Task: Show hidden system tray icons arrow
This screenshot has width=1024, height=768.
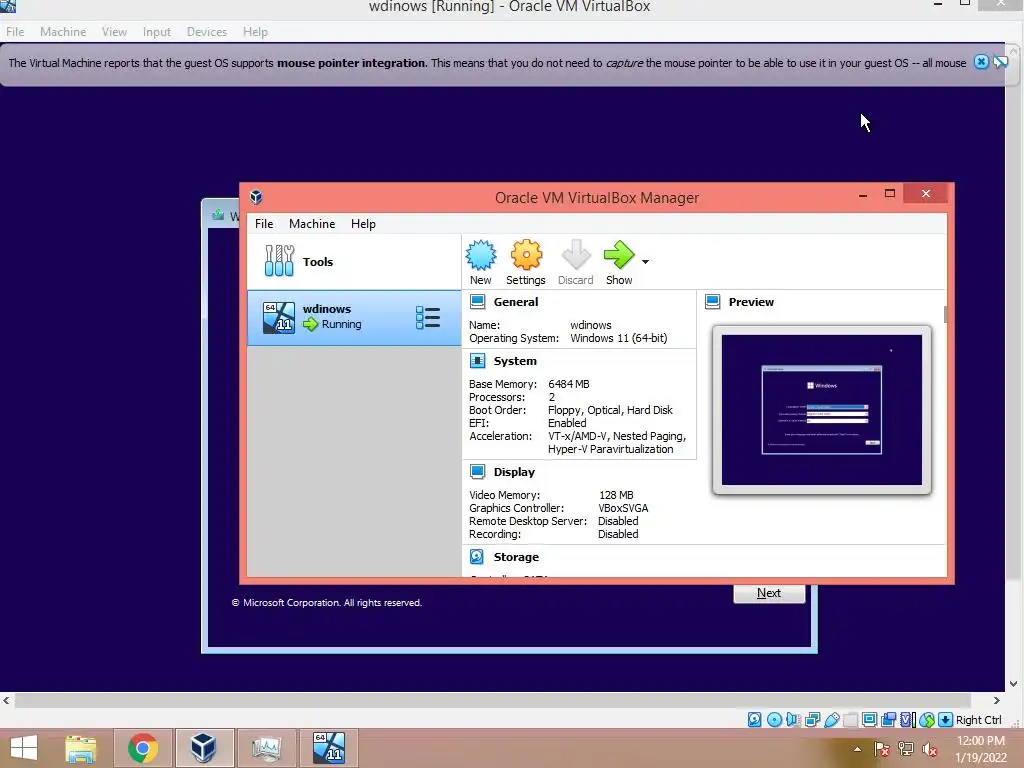Action: click(x=857, y=749)
